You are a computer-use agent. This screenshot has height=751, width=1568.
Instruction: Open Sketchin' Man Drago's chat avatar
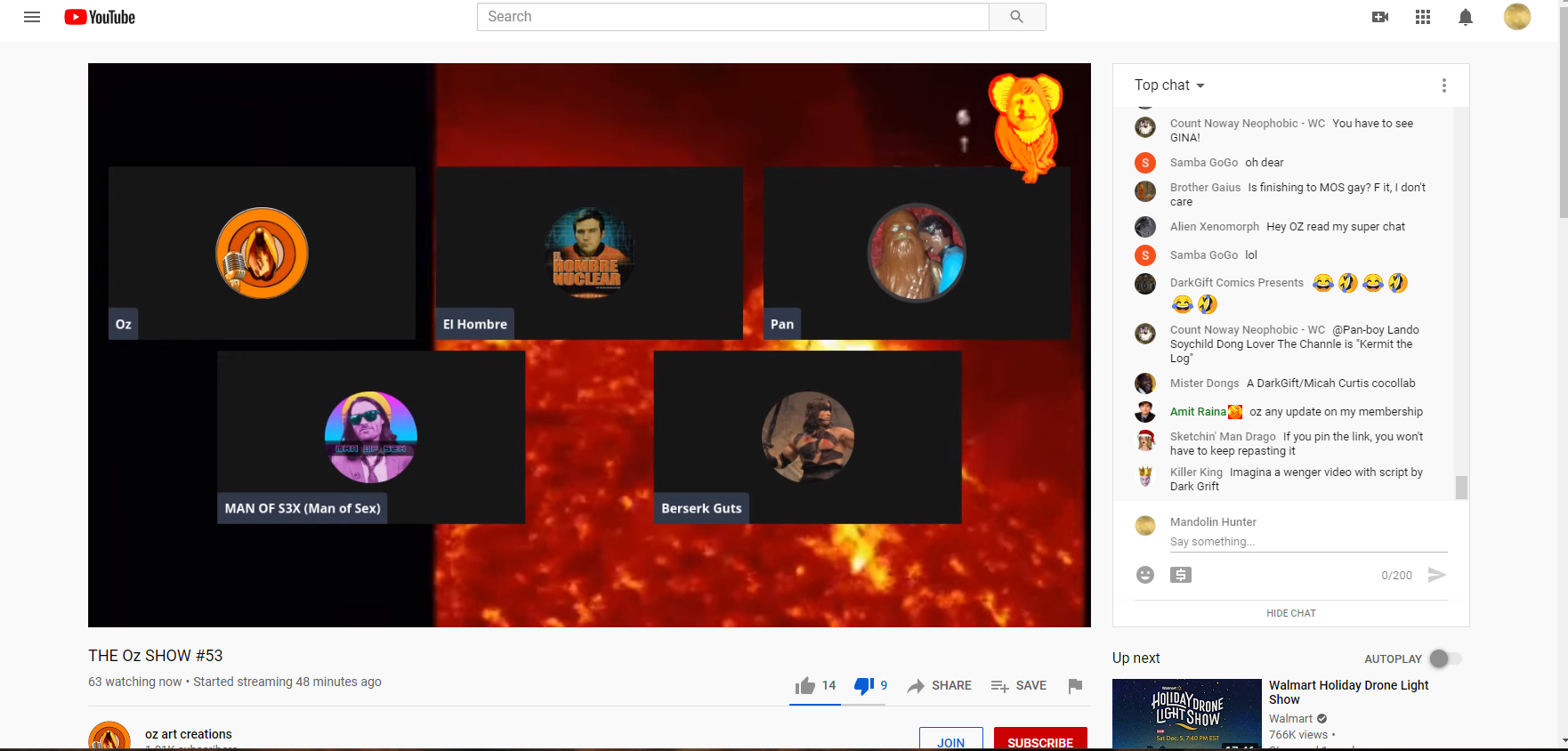point(1145,440)
